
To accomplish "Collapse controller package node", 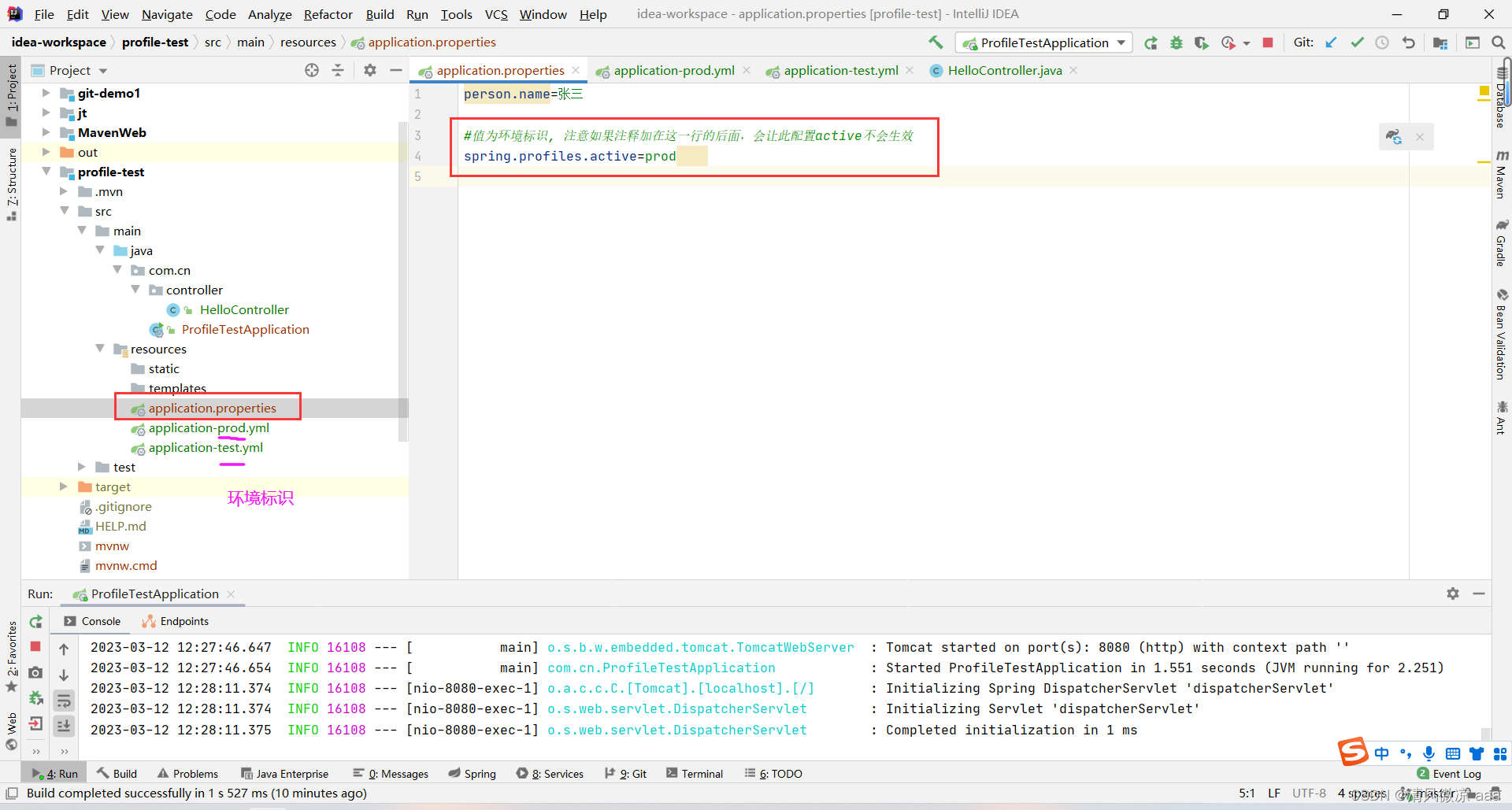I will coord(135,290).
